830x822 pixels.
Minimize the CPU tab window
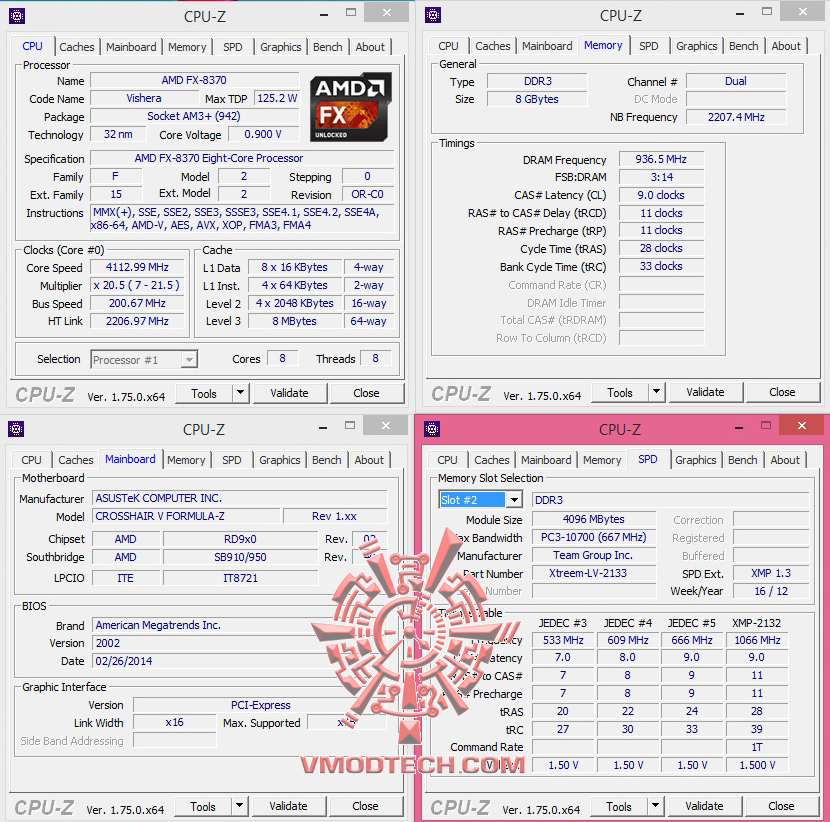(323, 15)
